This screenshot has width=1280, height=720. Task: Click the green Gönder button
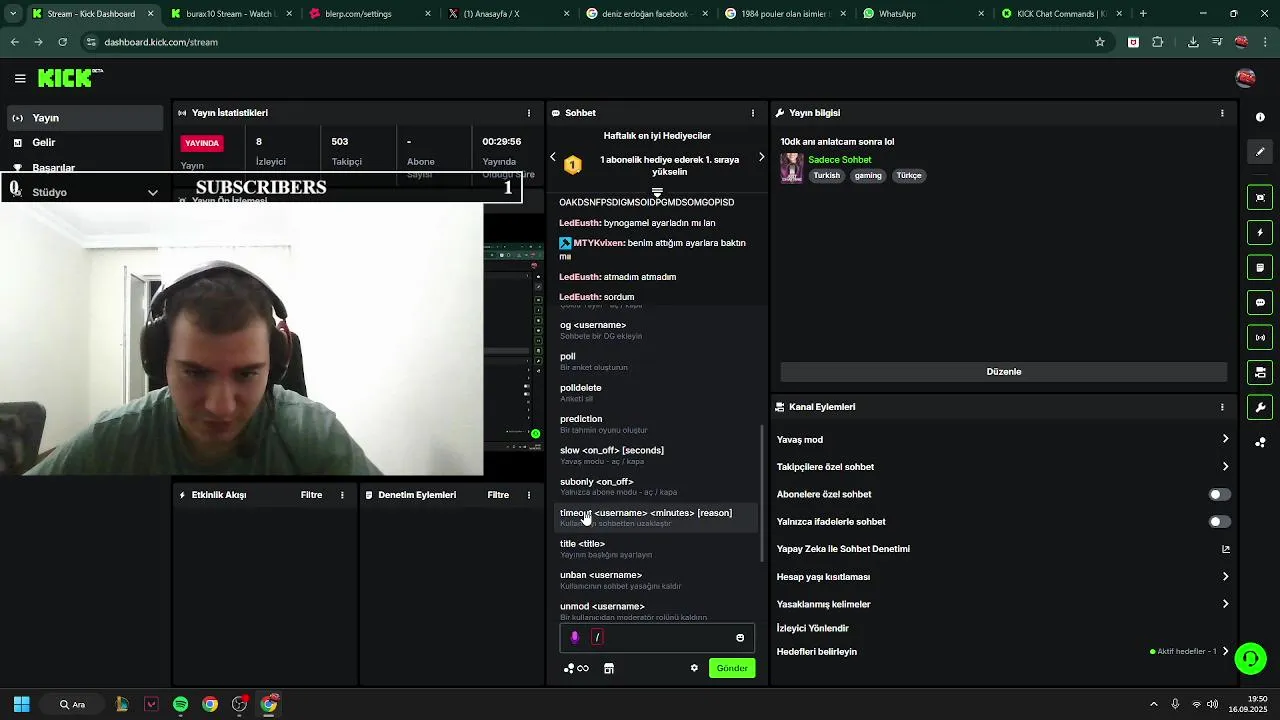pos(732,668)
